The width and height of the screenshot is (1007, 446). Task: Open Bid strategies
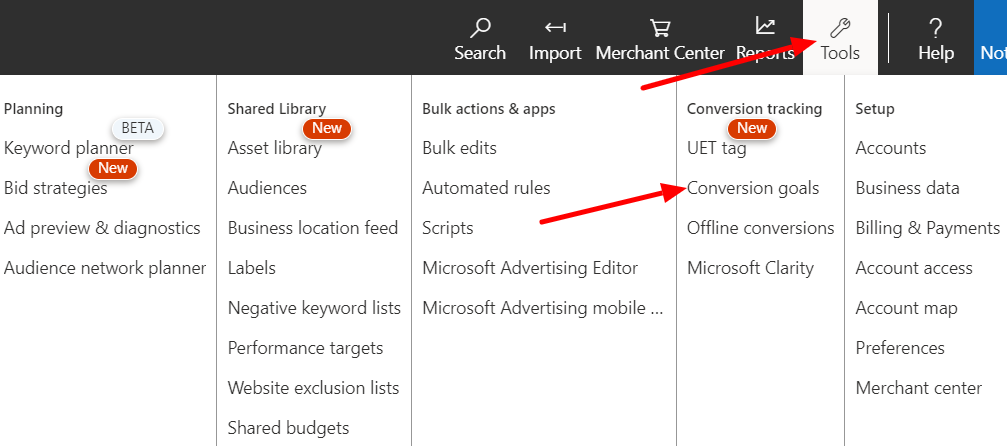pos(55,188)
